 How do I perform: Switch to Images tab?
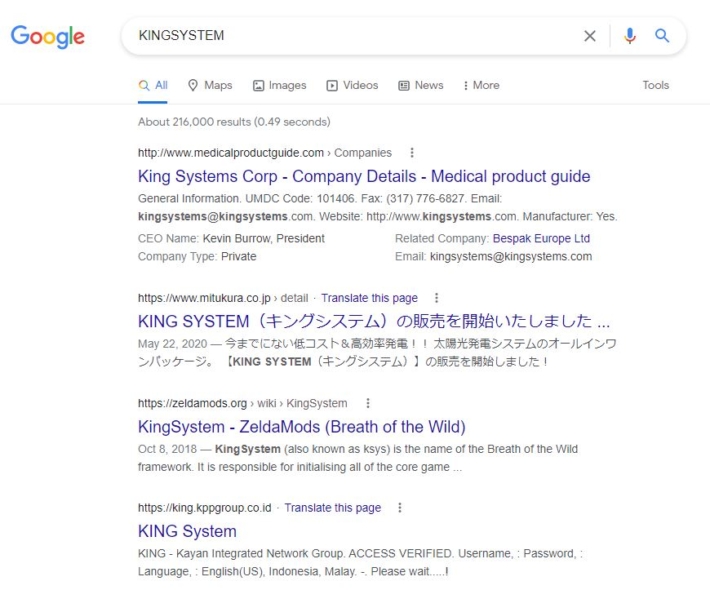pyautogui.click(x=279, y=86)
